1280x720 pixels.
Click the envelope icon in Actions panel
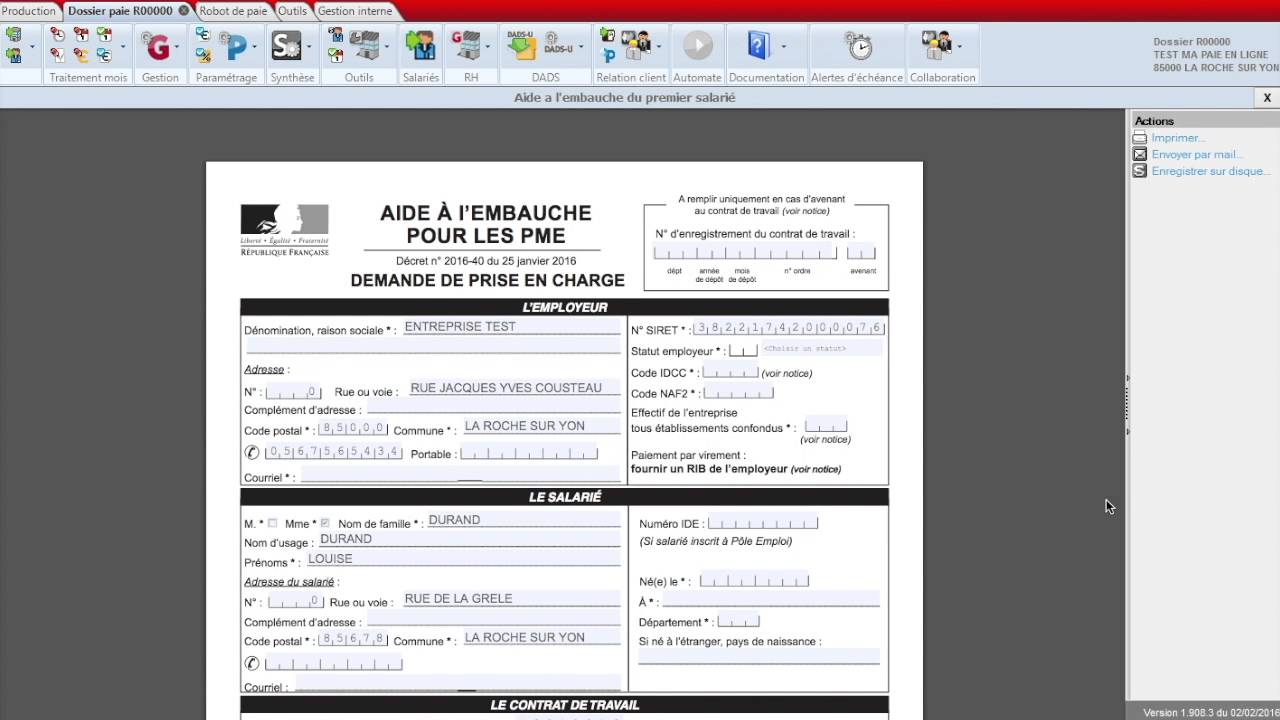coord(1139,154)
